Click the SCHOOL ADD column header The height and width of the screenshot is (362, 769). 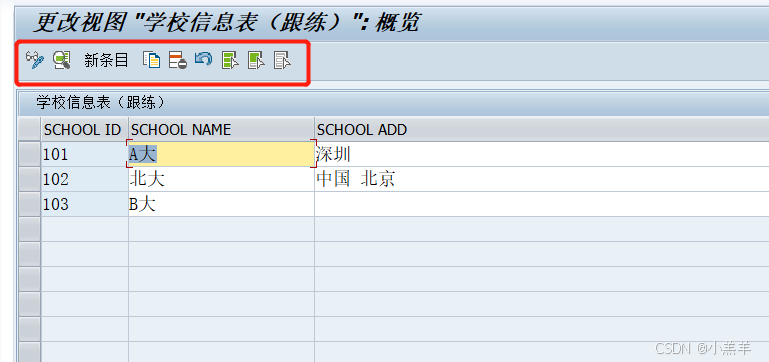tap(542, 129)
